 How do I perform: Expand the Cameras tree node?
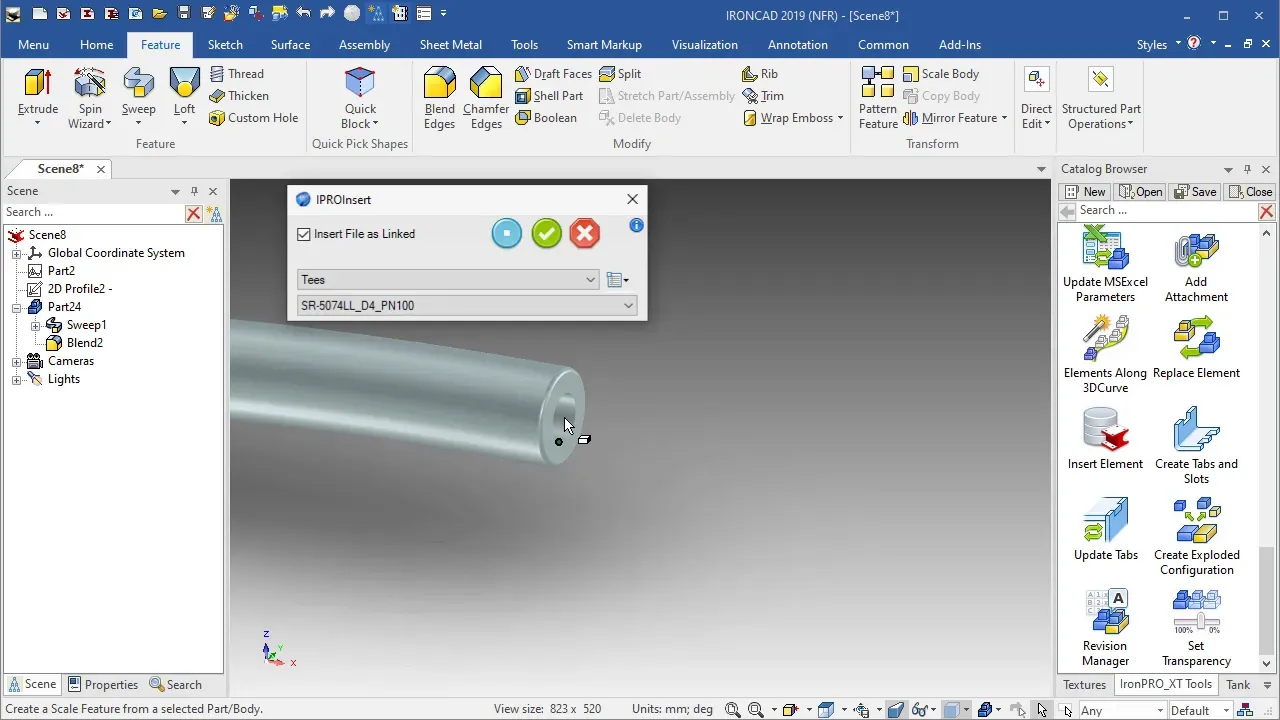click(16, 361)
